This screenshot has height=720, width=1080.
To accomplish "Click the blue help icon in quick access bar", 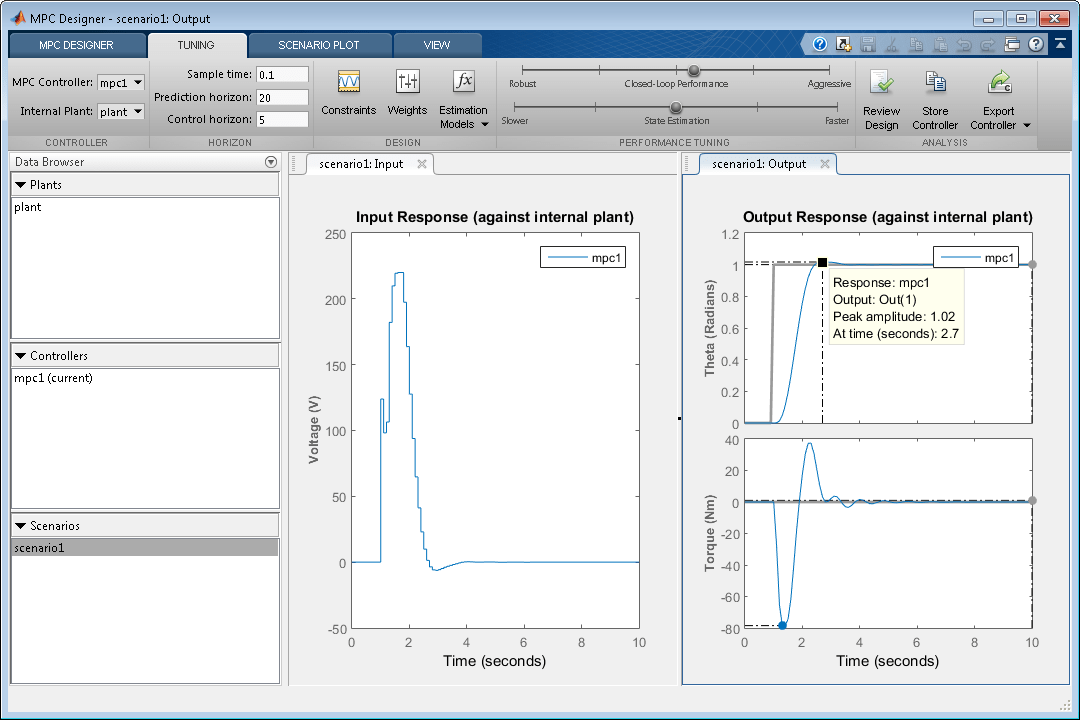I will (x=820, y=44).
